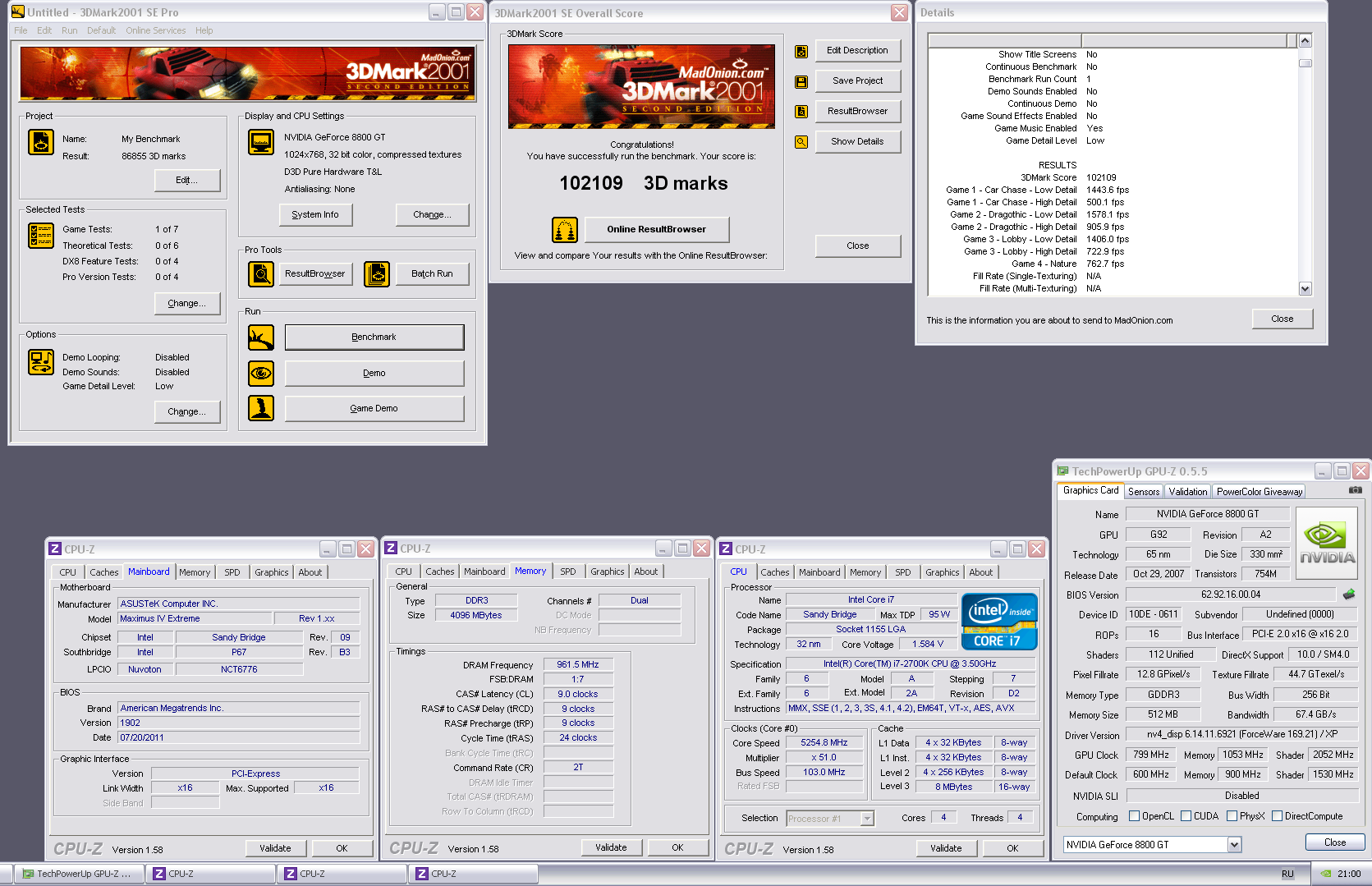The height and width of the screenshot is (886, 1372).
Task: Click the Edit Description icon in Overall Score window
Action: [x=801, y=52]
